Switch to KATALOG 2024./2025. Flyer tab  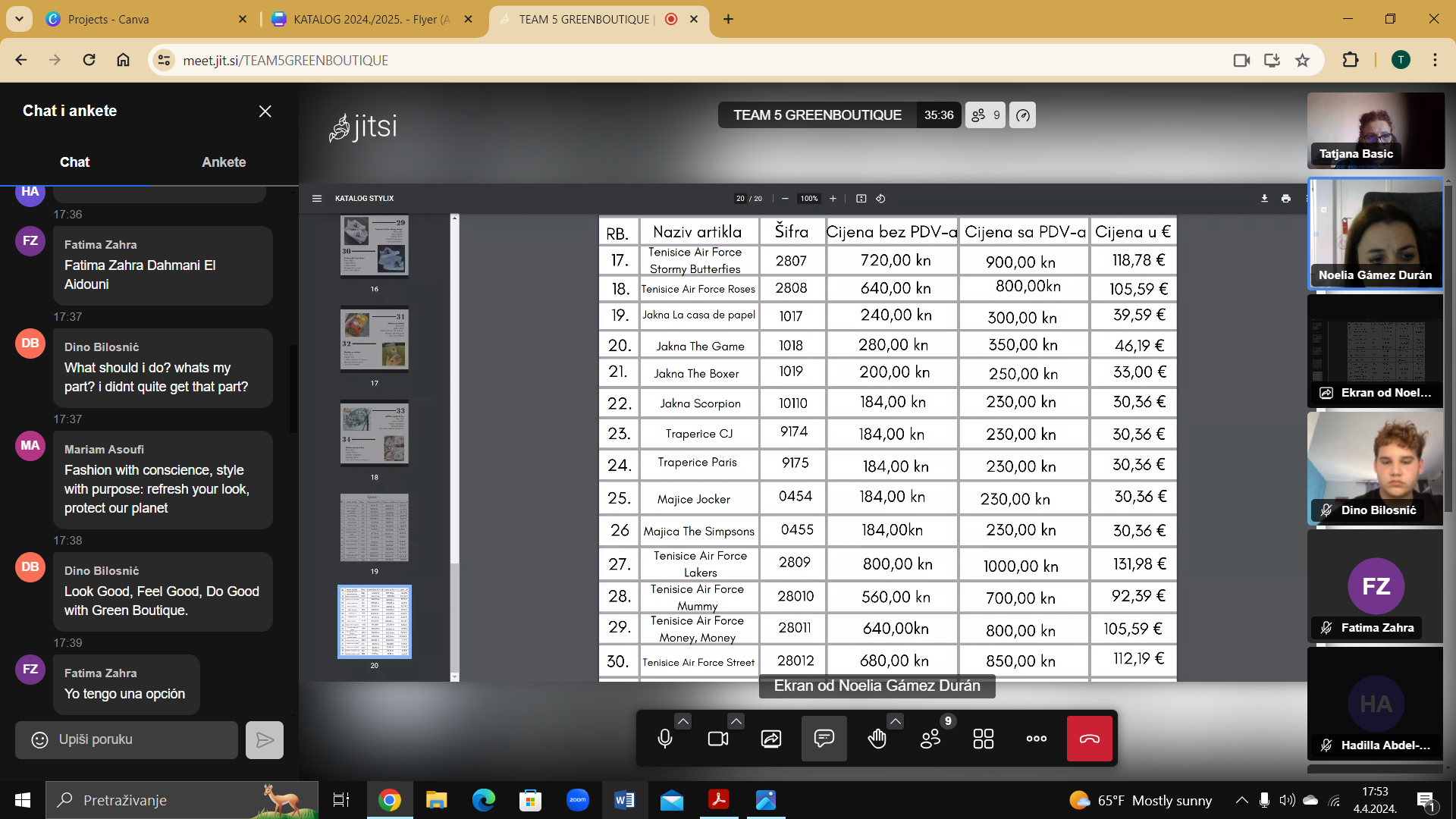coord(372,19)
